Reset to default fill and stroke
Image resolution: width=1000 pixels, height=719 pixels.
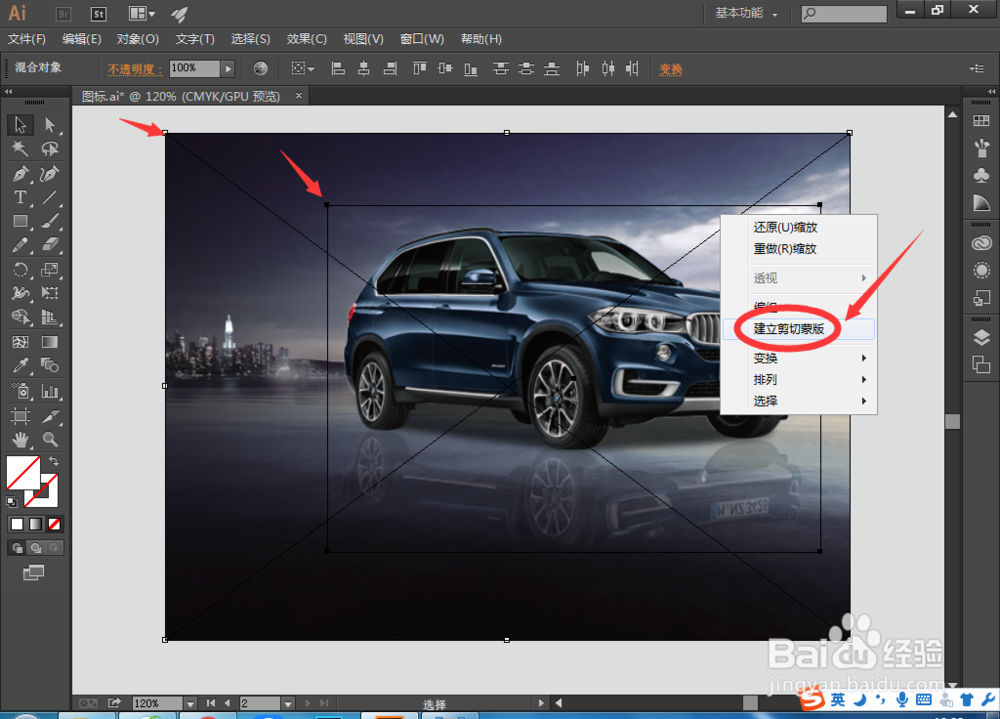11,501
